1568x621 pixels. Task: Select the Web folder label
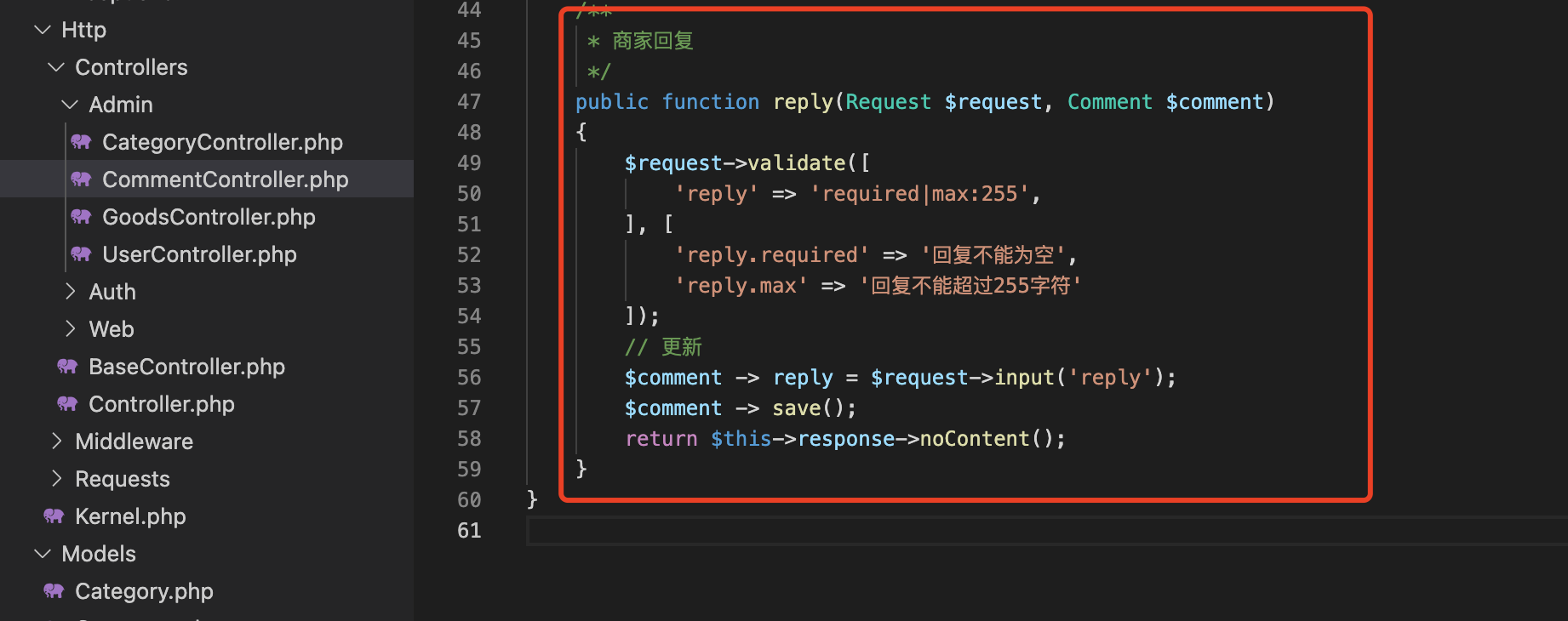112,329
